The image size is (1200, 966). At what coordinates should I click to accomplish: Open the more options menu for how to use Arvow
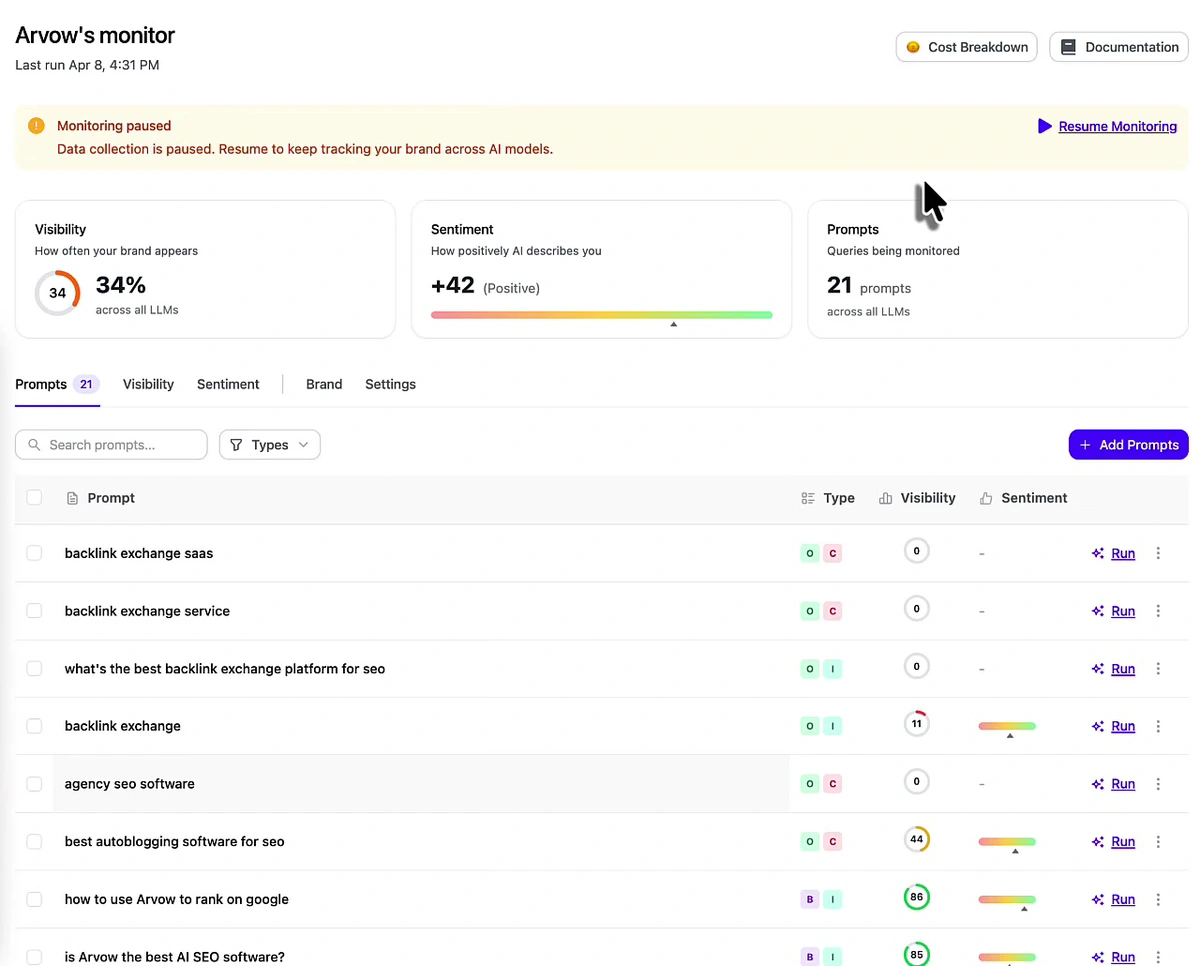coord(1158,899)
